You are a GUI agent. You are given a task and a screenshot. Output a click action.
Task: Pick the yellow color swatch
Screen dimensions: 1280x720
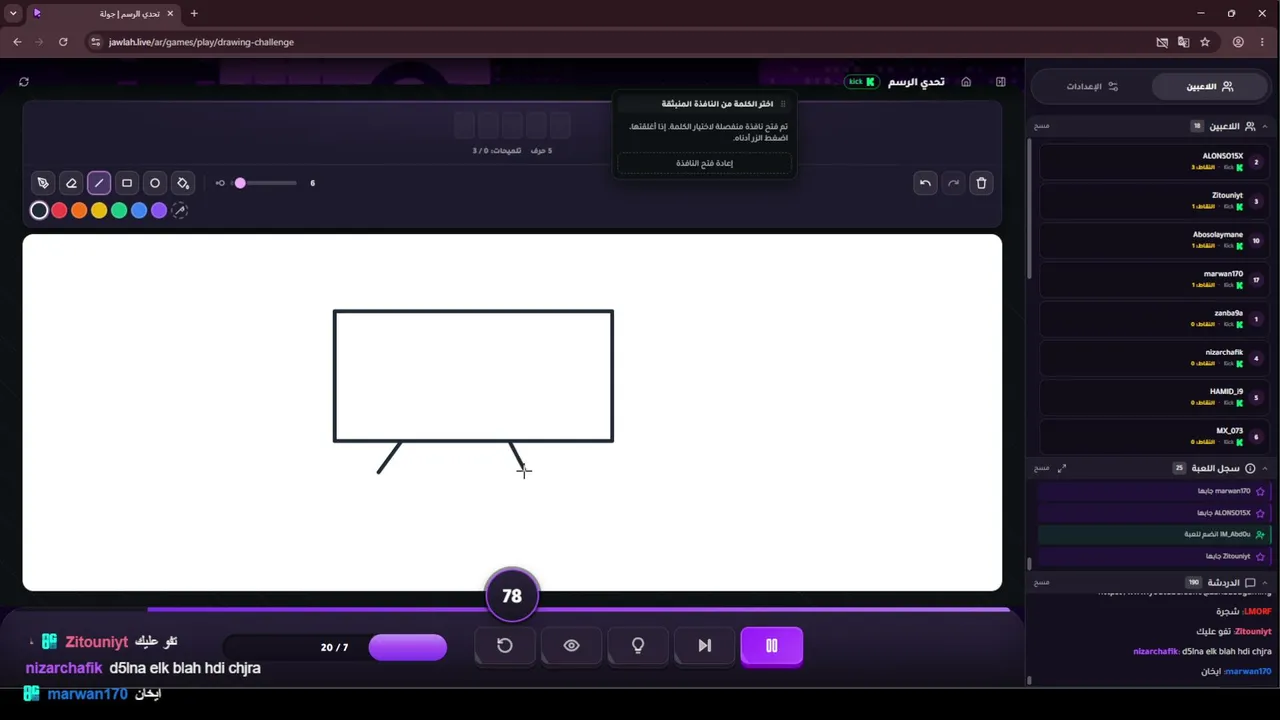pyautogui.click(x=99, y=210)
